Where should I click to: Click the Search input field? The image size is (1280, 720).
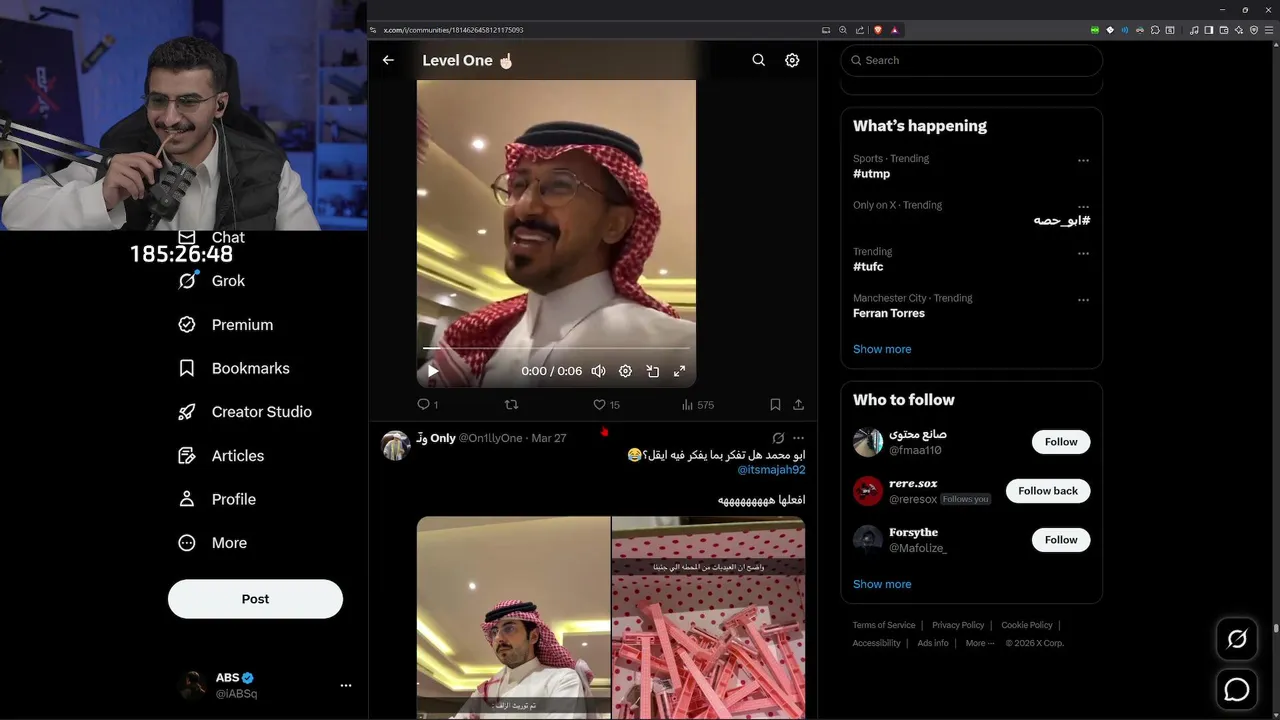(x=971, y=60)
